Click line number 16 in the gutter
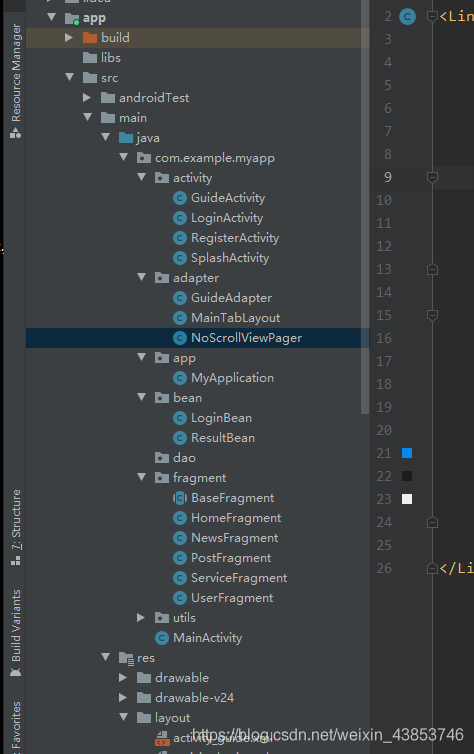 tap(384, 339)
